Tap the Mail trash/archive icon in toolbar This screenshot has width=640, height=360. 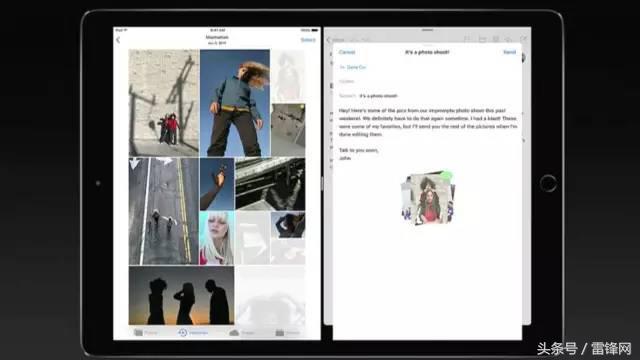pyautogui.click(x=496, y=40)
